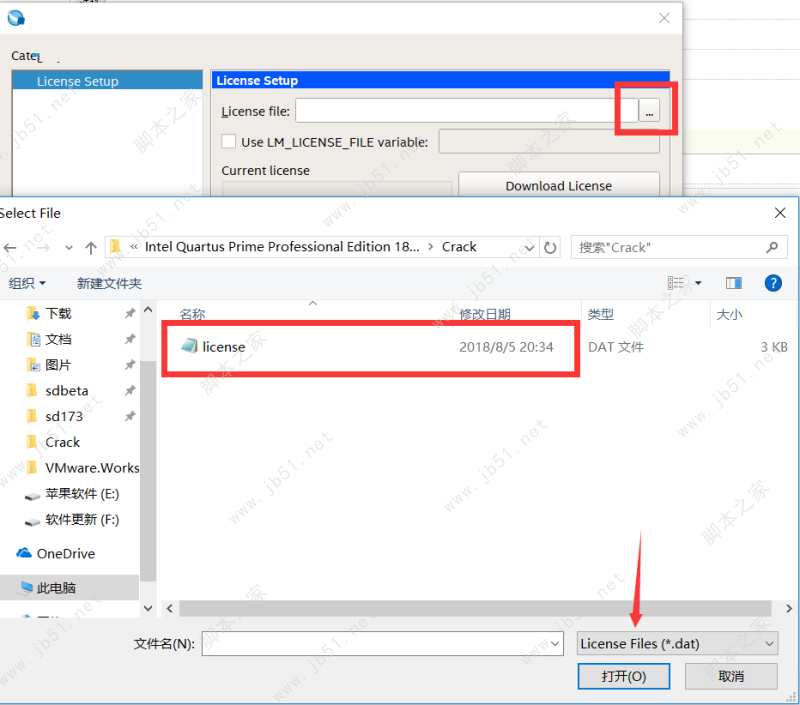This screenshot has width=800, height=705.
Task: Go up one folder level
Action: 91,248
